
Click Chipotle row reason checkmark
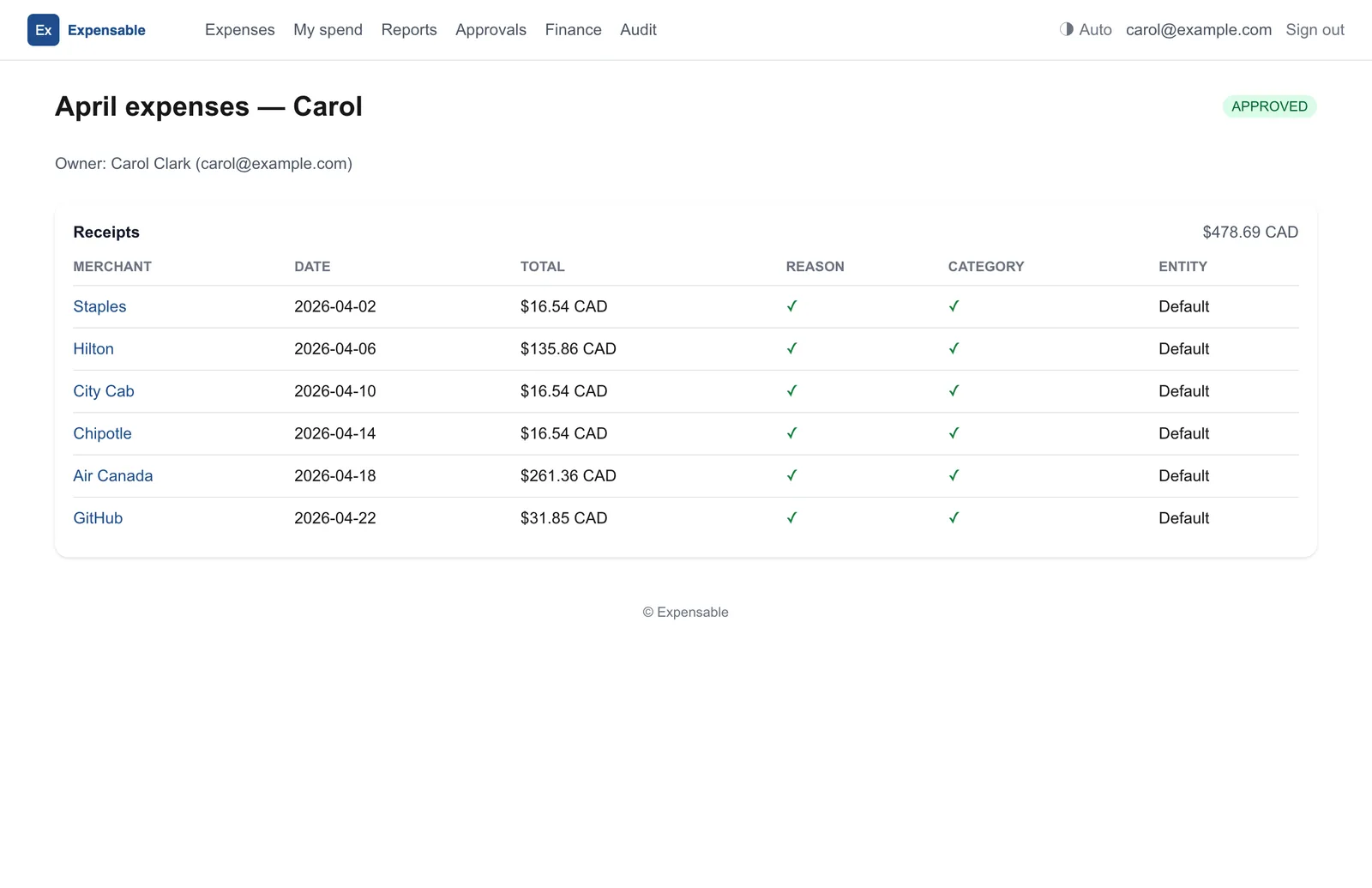[x=792, y=433]
